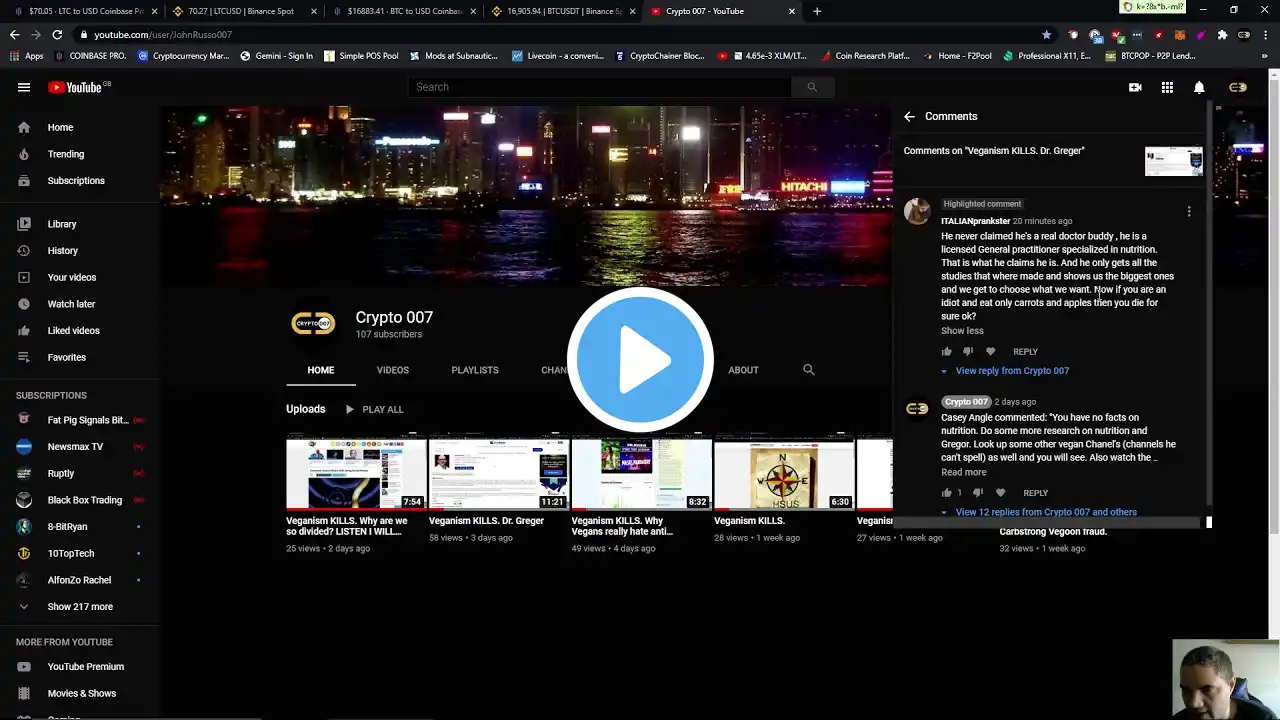Expand Show 217 more subscriptions

(80, 607)
